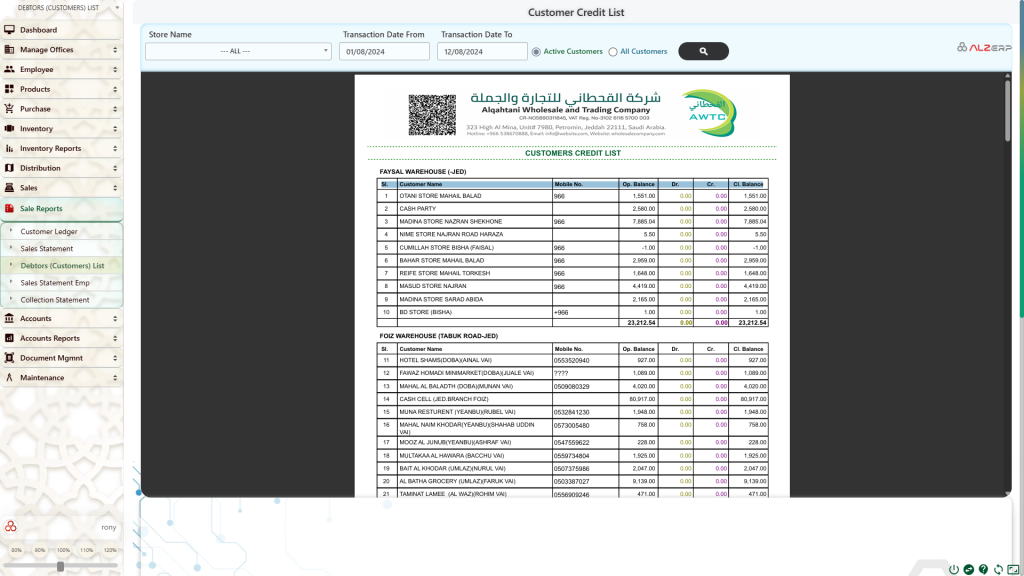Open the help question mark icon
Image resolution: width=1024 pixels, height=576 pixels.
(x=984, y=569)
